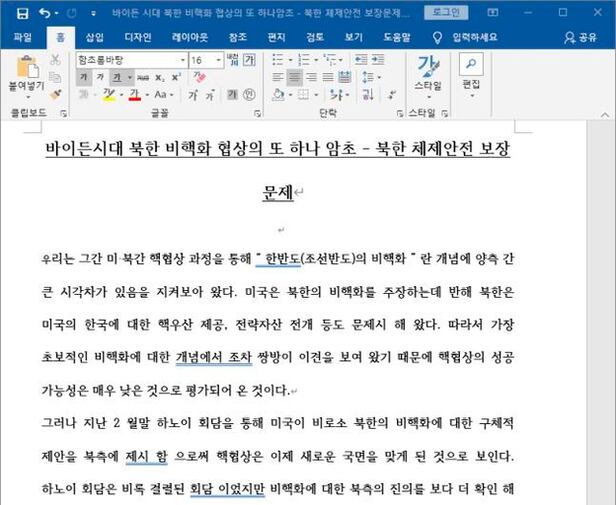Open the font name dropdown 함초롬바탕
Screen dimensions: 616x505
pos(130,60)
